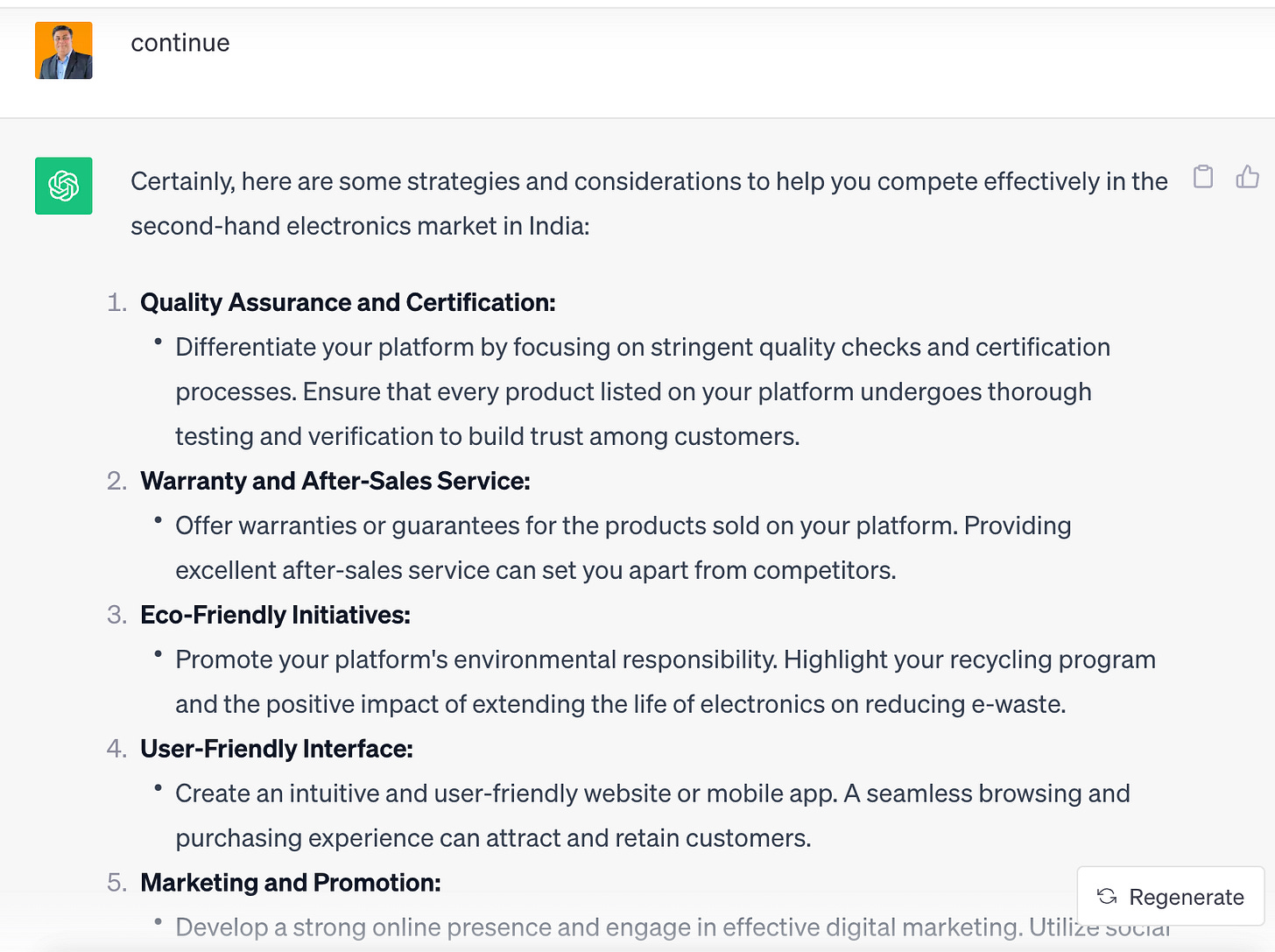The width and height of the screenshot is (1275, 952).
Task: Click the "User-Friendly Interface" heading
Action: 276,749
